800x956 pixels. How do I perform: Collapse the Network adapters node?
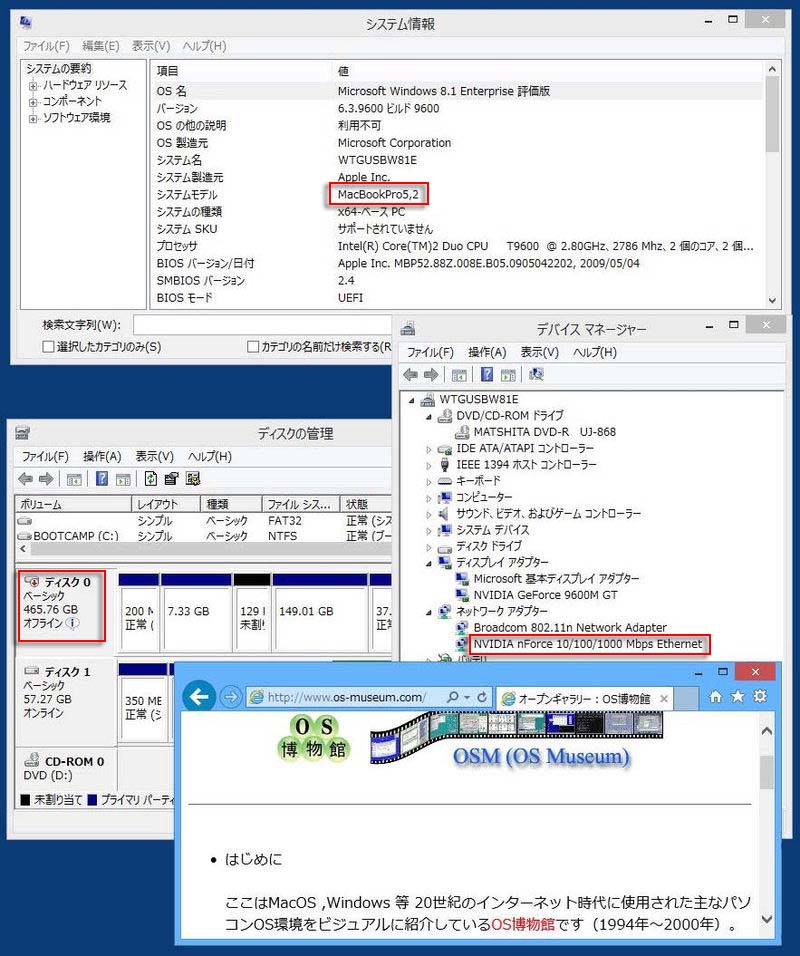tap(429, 612)
